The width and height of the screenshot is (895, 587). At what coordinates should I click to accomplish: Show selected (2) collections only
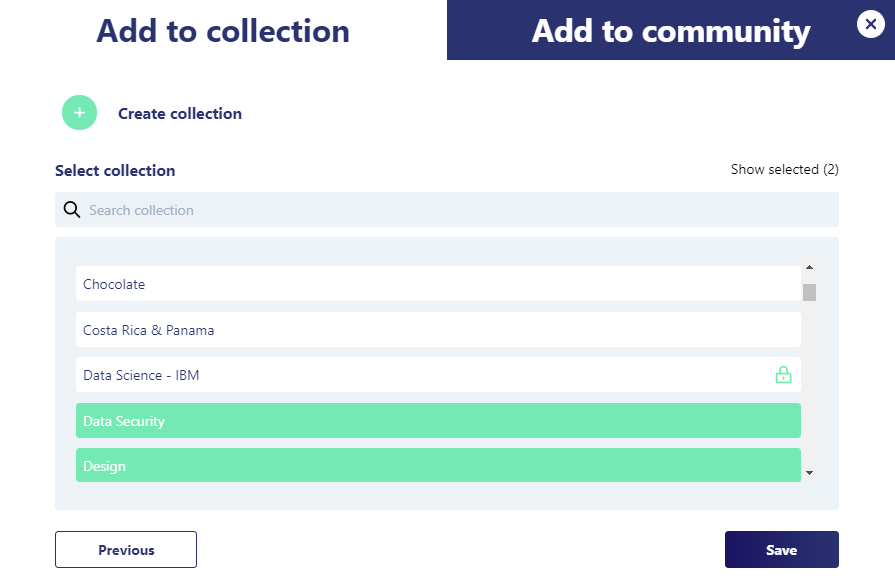coord(784,170)
